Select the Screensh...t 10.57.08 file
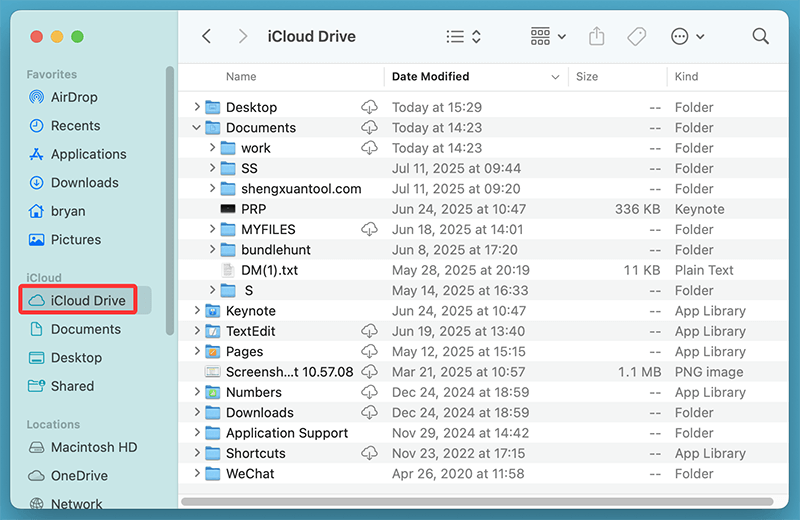The image size is (800, 520). point(483,372)
